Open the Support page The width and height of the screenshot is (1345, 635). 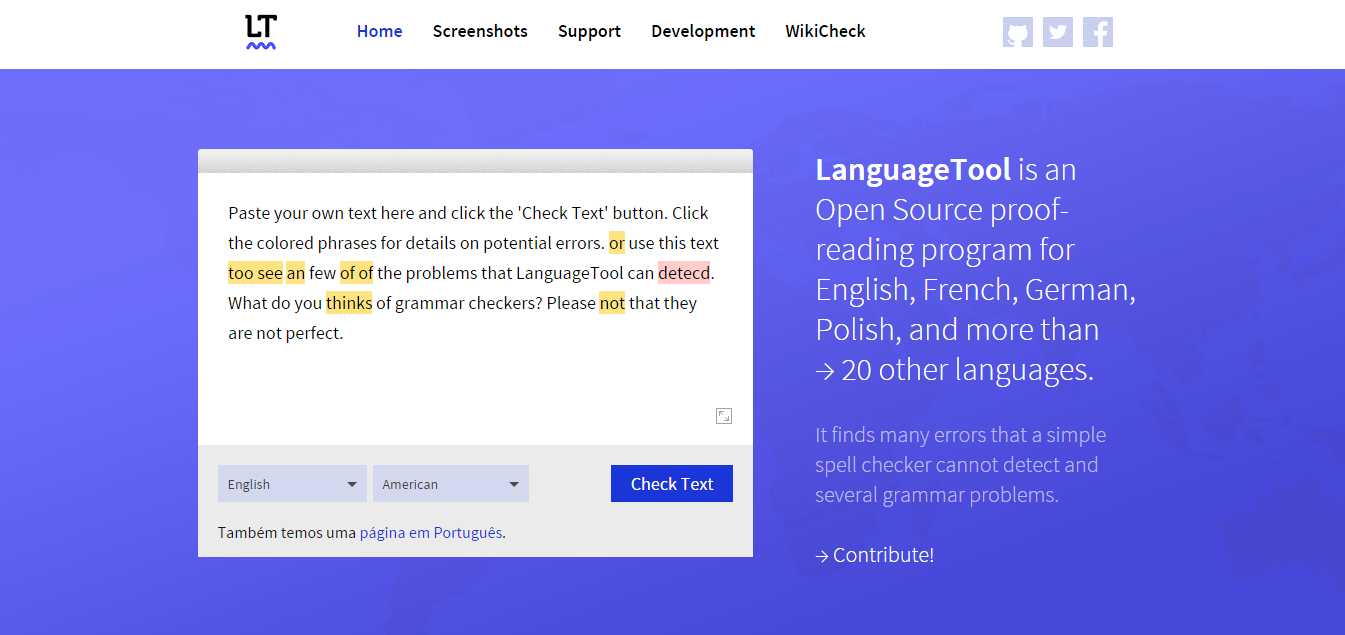point(590,31)
